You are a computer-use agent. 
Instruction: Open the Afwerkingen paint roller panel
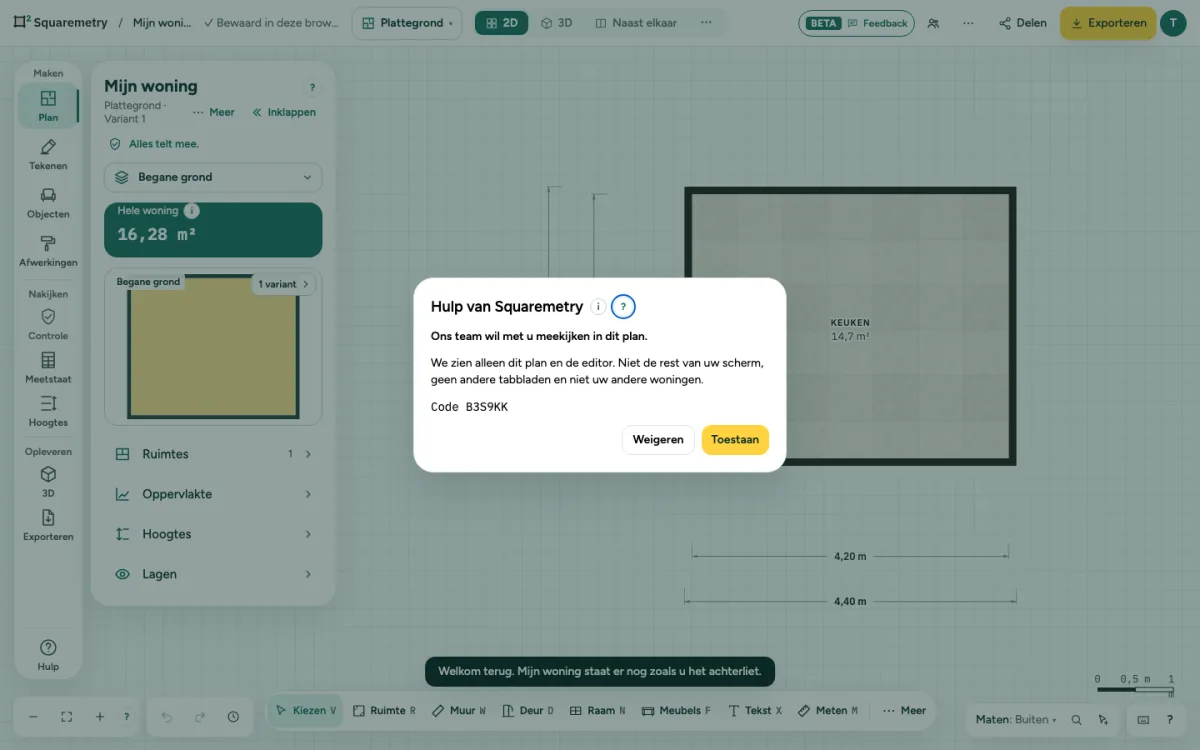pos(48,251)
